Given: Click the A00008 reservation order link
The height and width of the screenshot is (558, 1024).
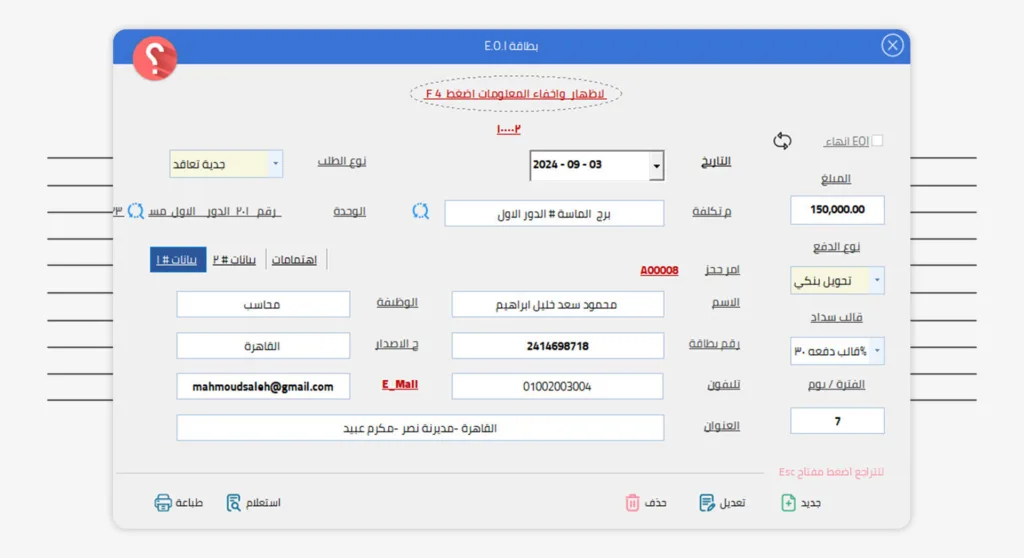Looking at the screenshot, I should [x=659, y=270].
